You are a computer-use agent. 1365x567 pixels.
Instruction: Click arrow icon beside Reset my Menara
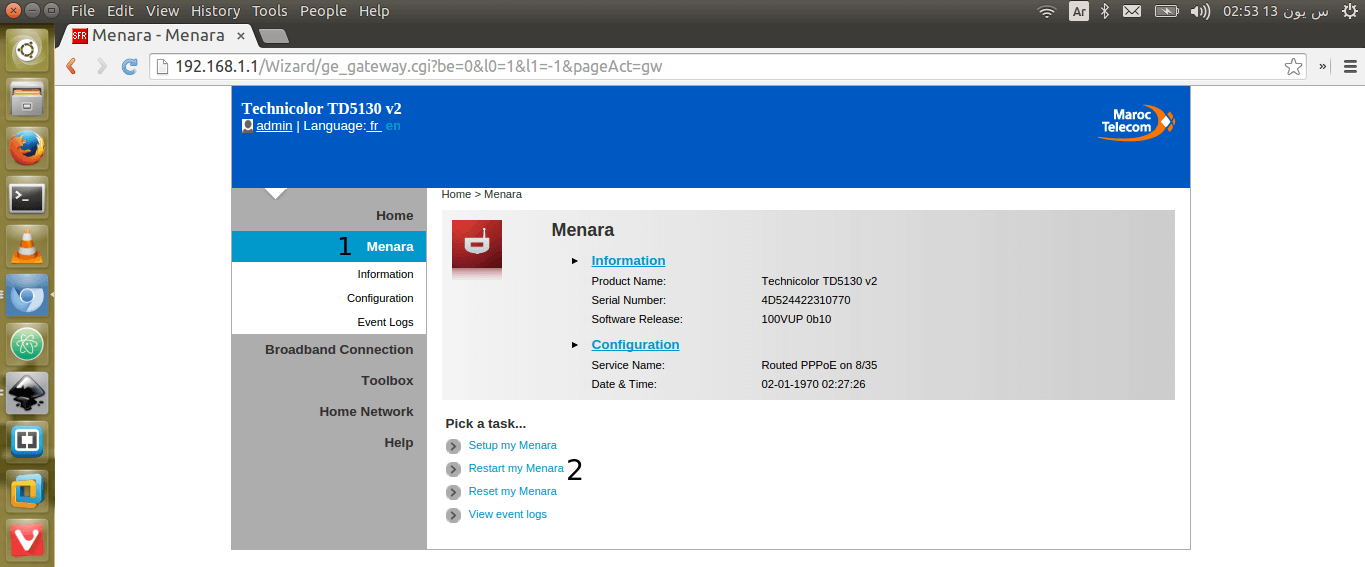454,492
